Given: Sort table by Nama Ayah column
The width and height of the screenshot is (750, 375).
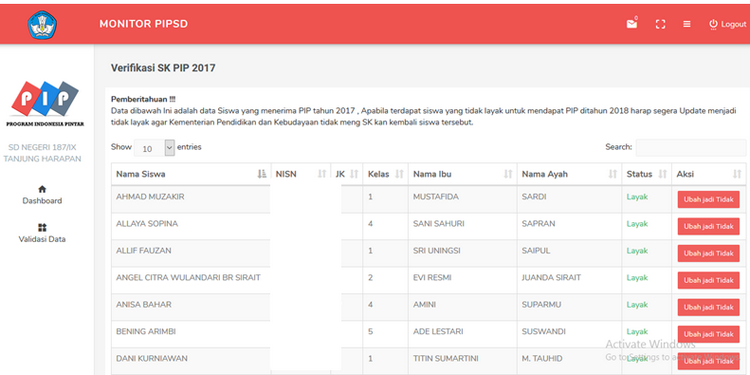Looking at the screenshot, I should 569,174.
